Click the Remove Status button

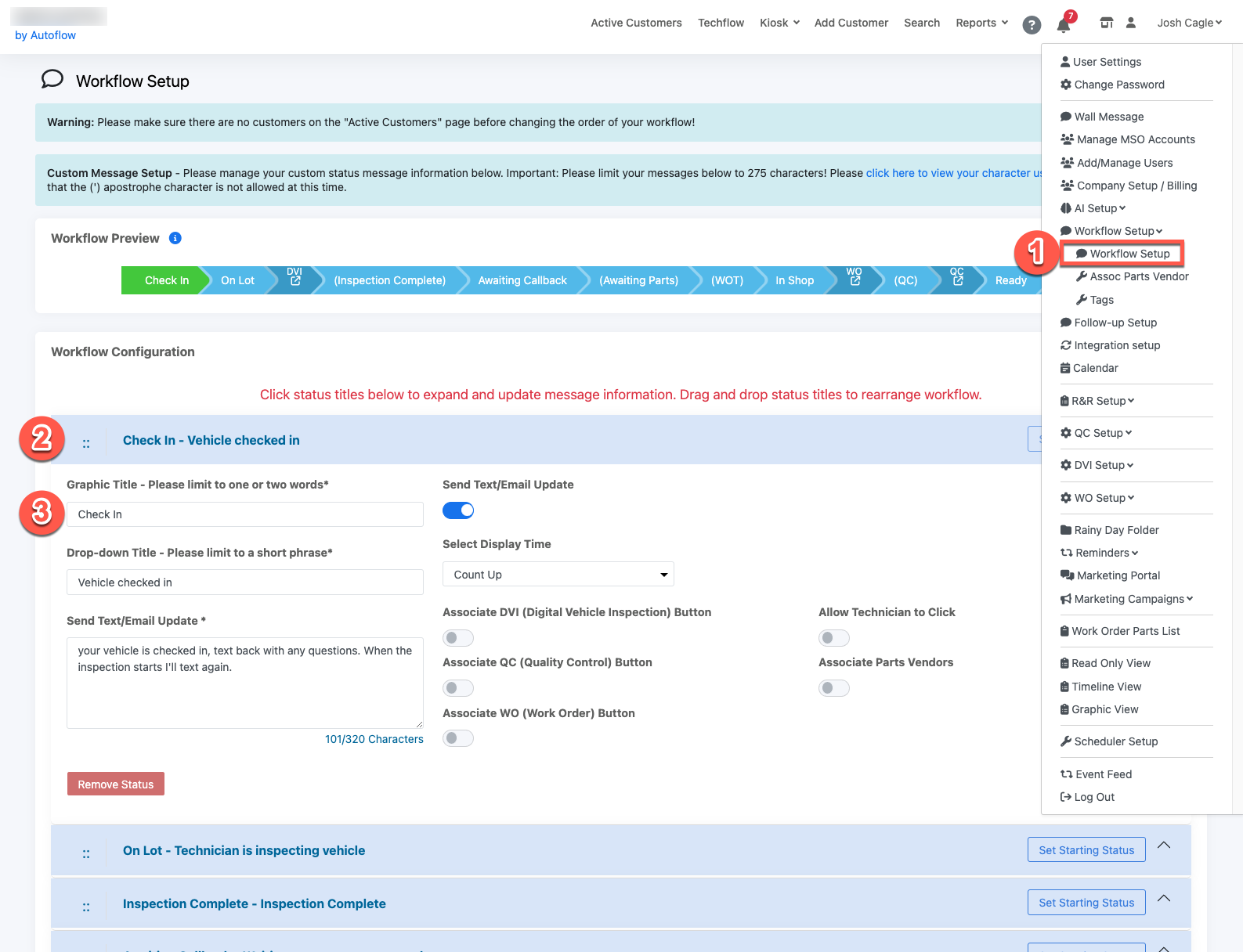click(116, 784)
